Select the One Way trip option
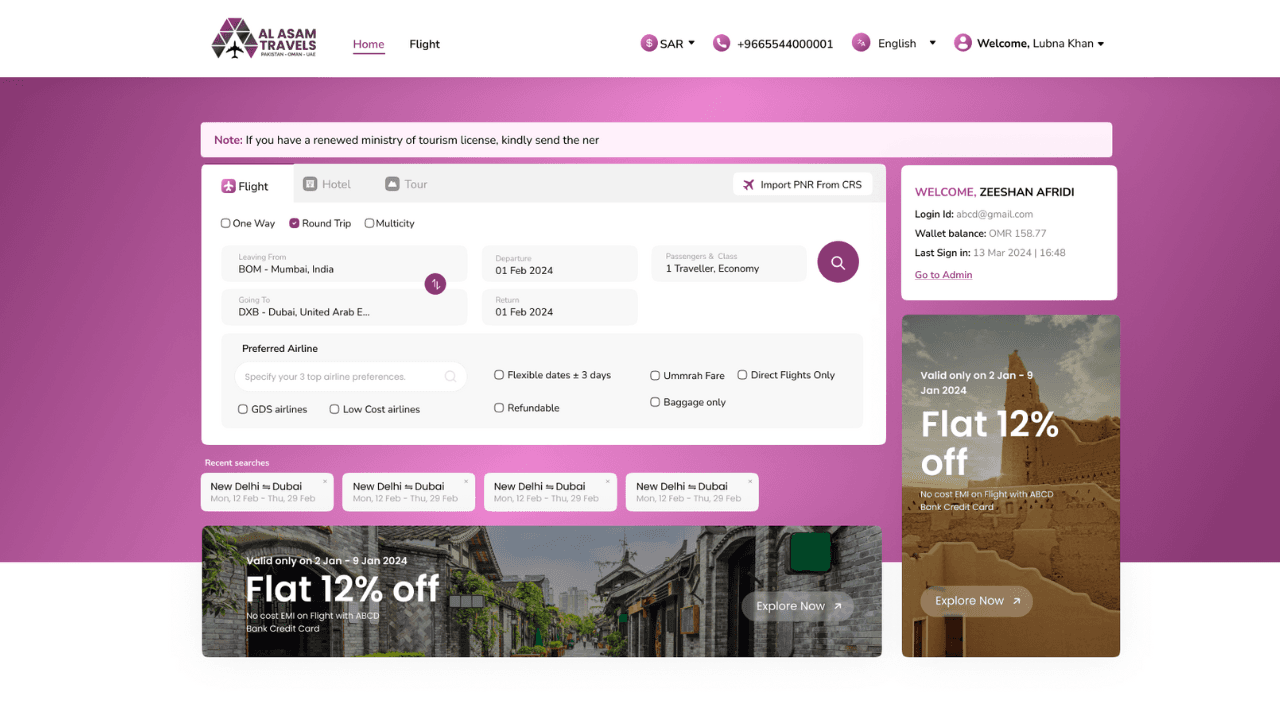Image resolution: width=1280 pixels, height=720 pixels. click(x=248, y=224)
